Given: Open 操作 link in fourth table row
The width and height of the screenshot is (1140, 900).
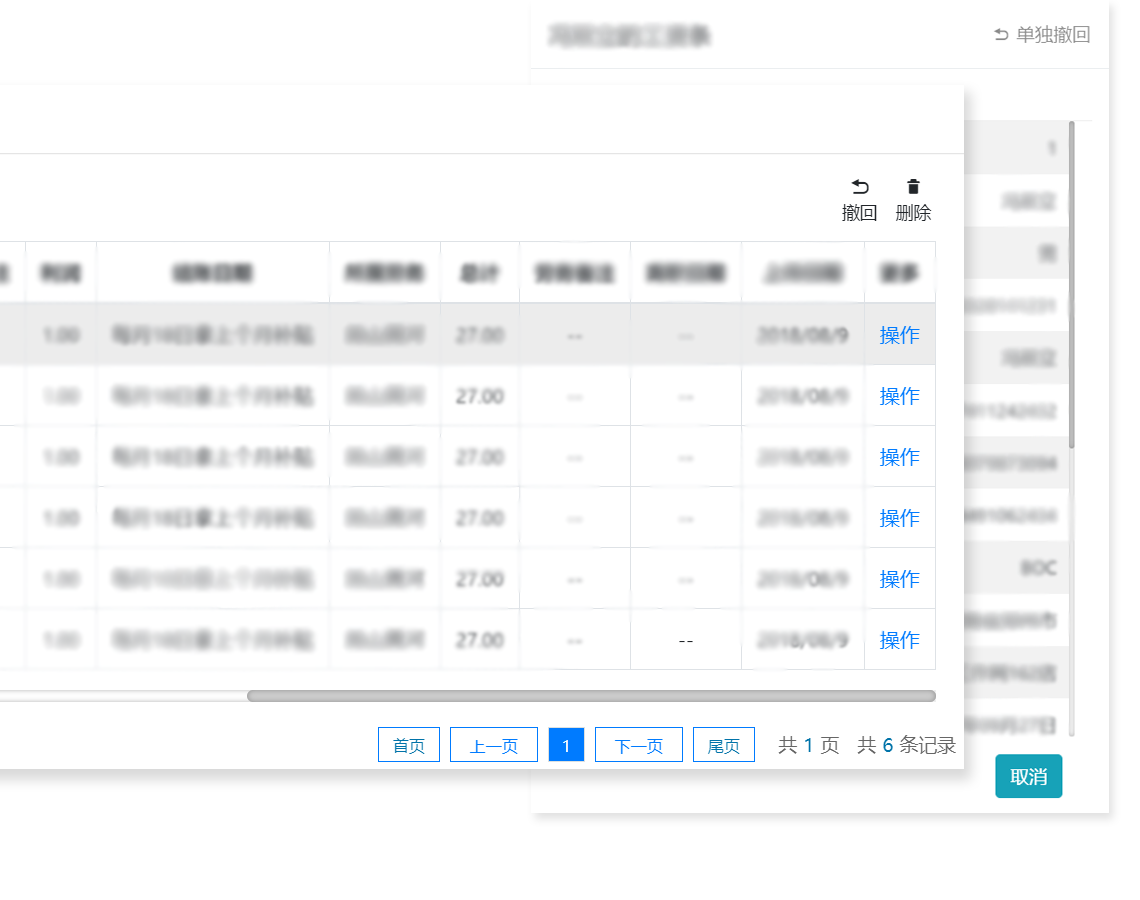Looking at the screenshot, I should click(899, 518).
